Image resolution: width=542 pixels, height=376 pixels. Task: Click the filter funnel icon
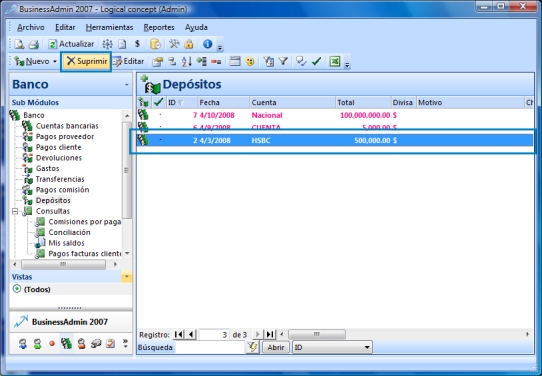click(x=283, y=62)
